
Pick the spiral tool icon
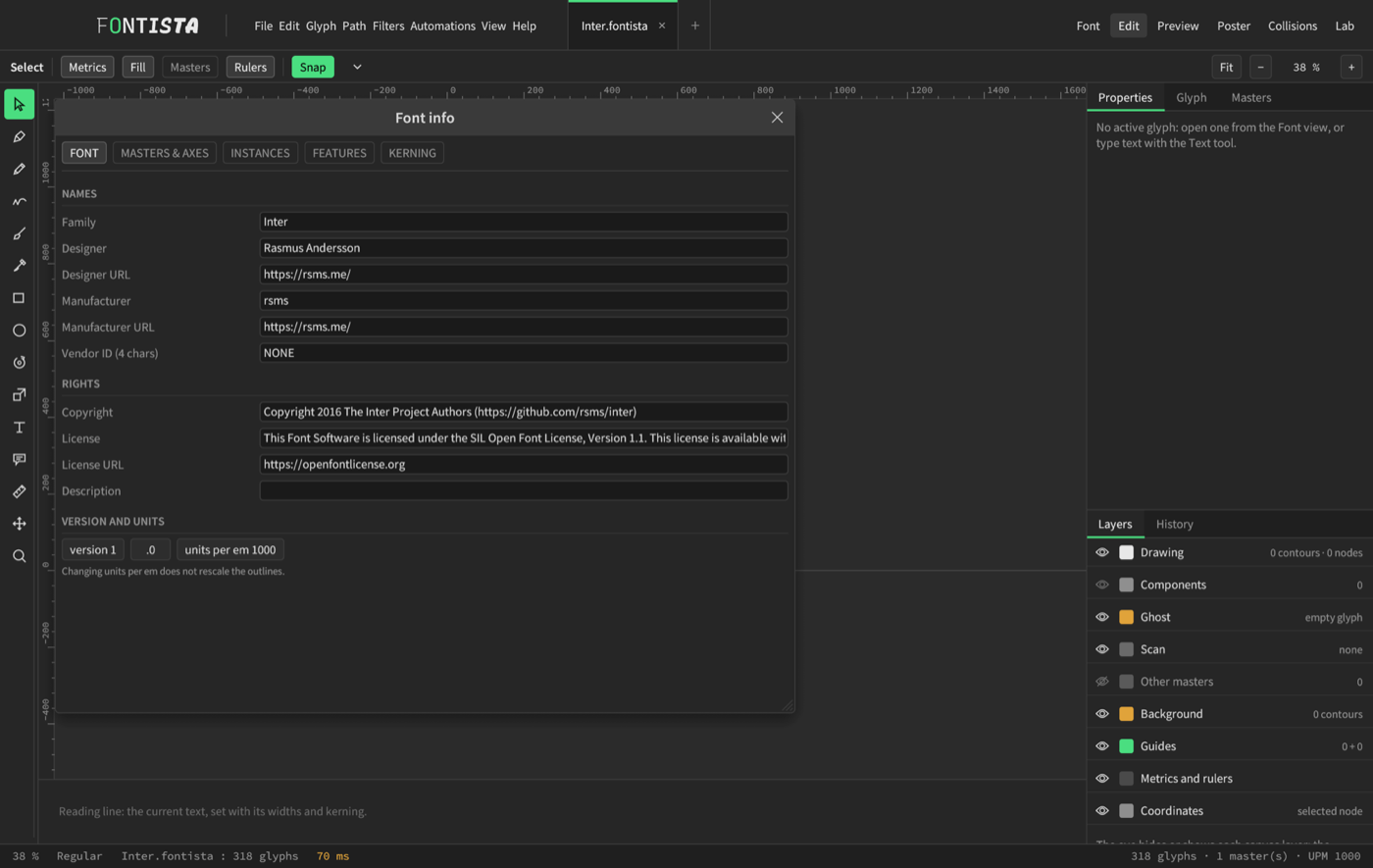pos(19,363)
